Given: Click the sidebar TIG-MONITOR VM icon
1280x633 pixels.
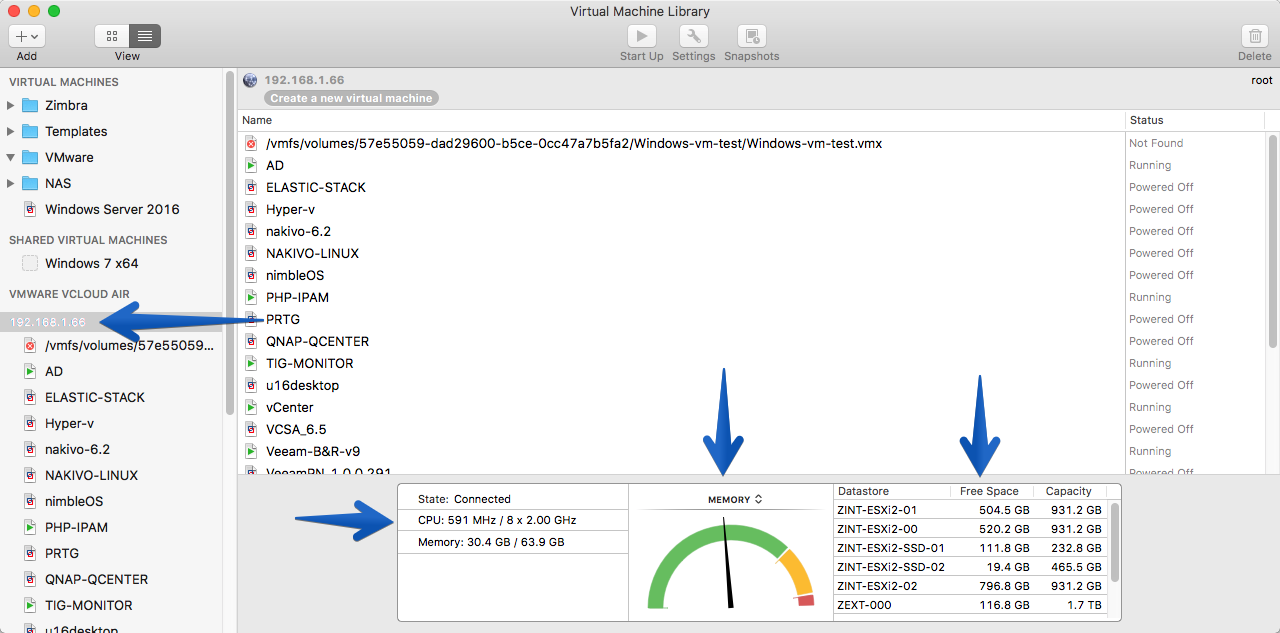Looking at the screenshot, I should [x=30, y=605].
